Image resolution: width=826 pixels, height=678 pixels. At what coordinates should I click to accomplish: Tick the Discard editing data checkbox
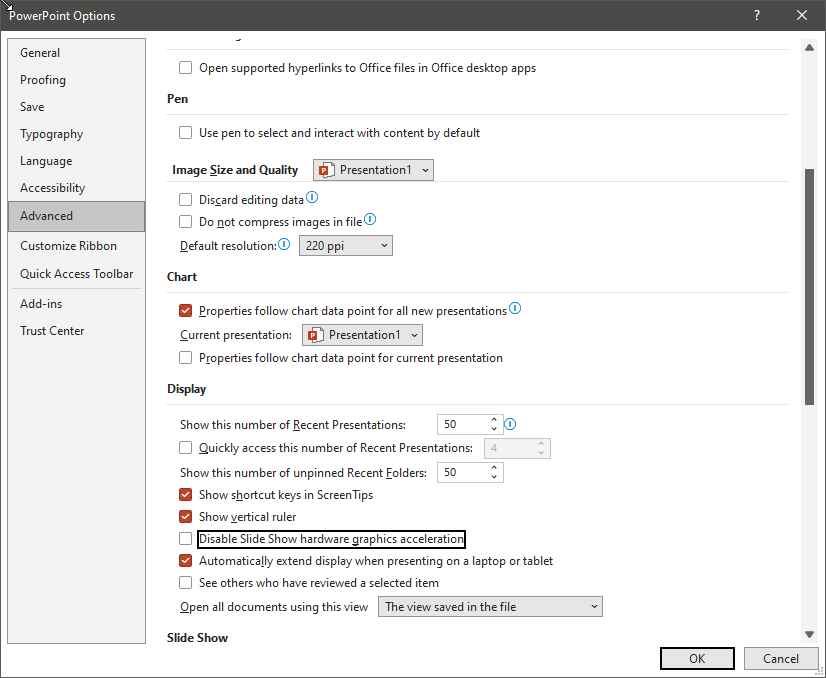185,200
